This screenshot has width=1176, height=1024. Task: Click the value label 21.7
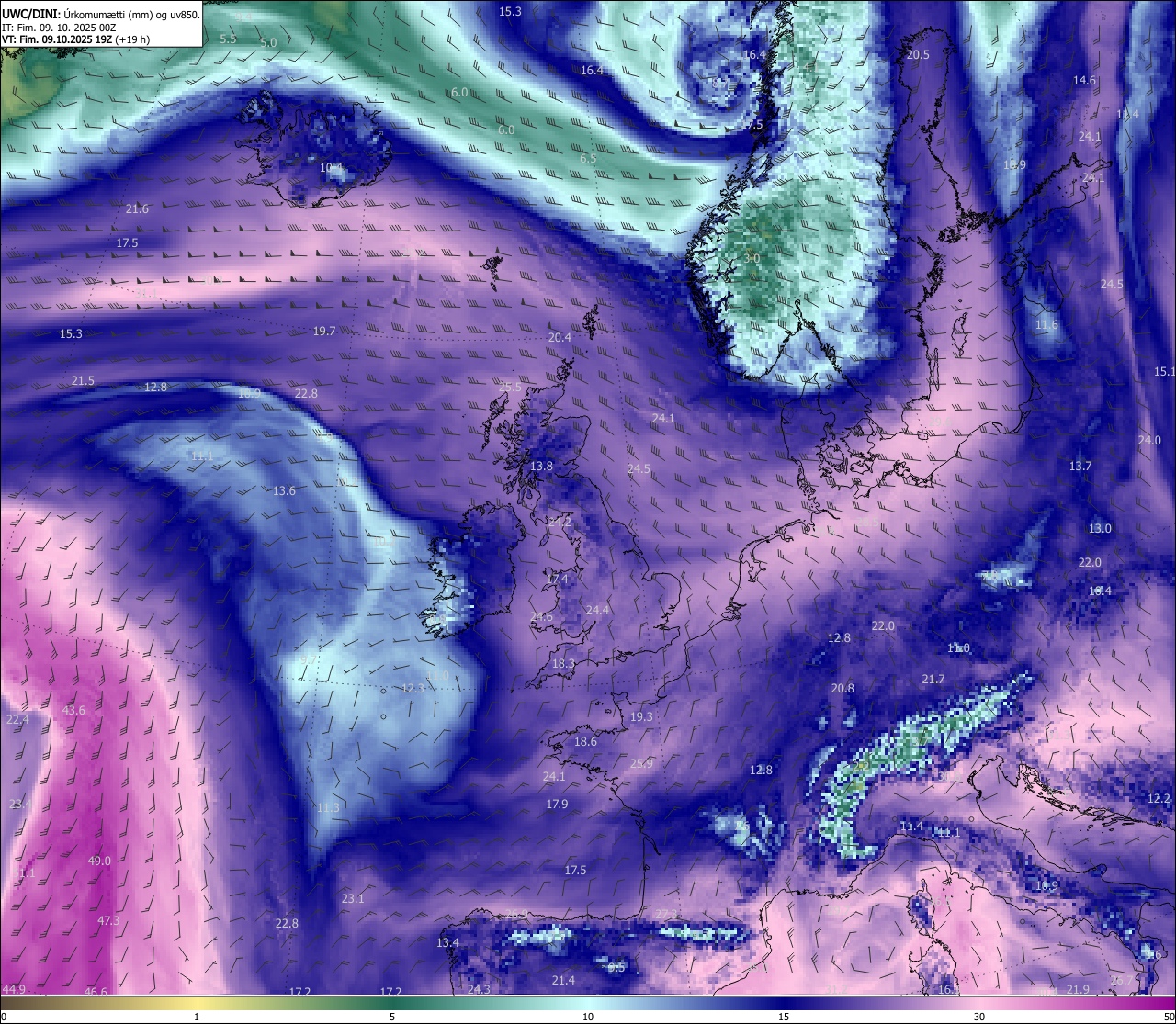point(933,679)
